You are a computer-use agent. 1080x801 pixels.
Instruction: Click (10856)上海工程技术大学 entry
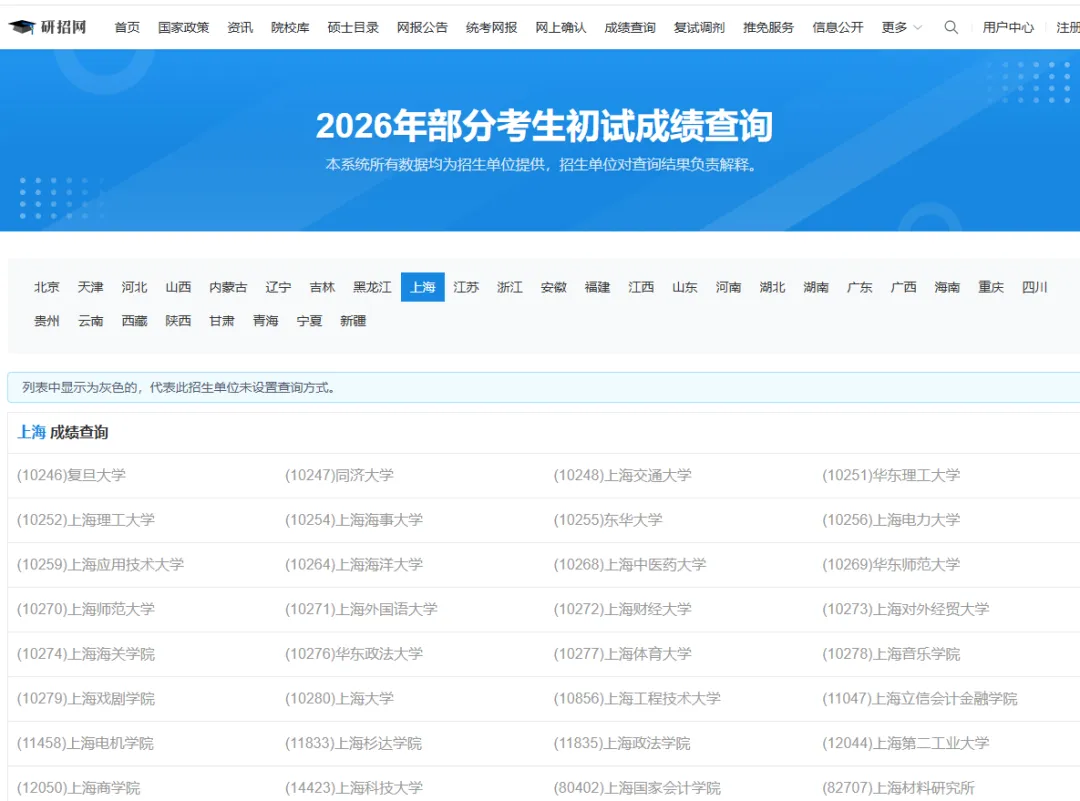tap(637, 699)
